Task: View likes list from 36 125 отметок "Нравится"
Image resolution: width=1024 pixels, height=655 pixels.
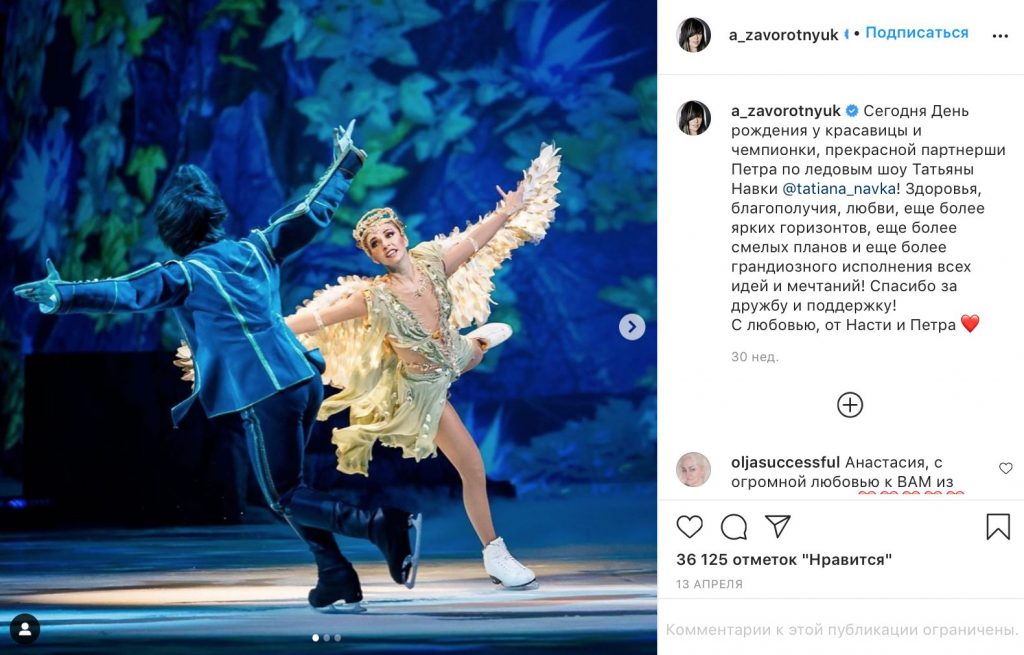Action: (x=784, y=560)
